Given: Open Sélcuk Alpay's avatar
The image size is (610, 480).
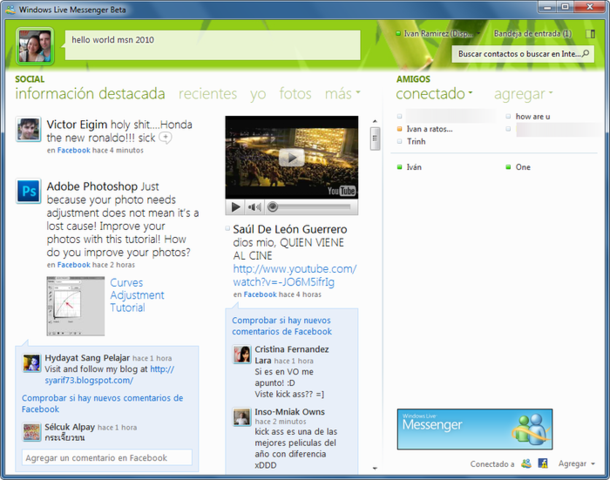Looking at the screenshot, I should 32,432.
